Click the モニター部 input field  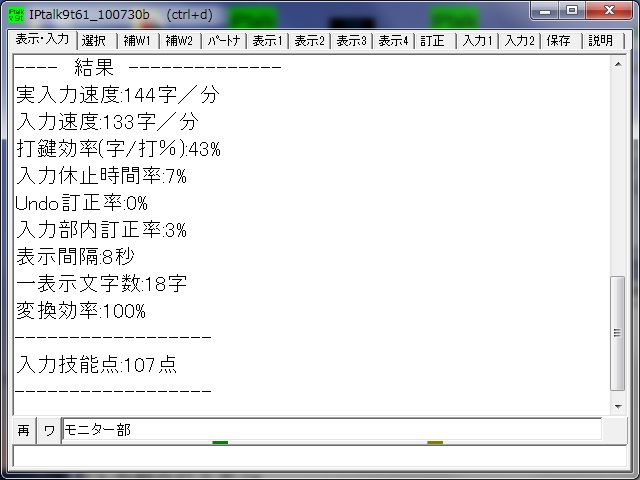[330, 430]
